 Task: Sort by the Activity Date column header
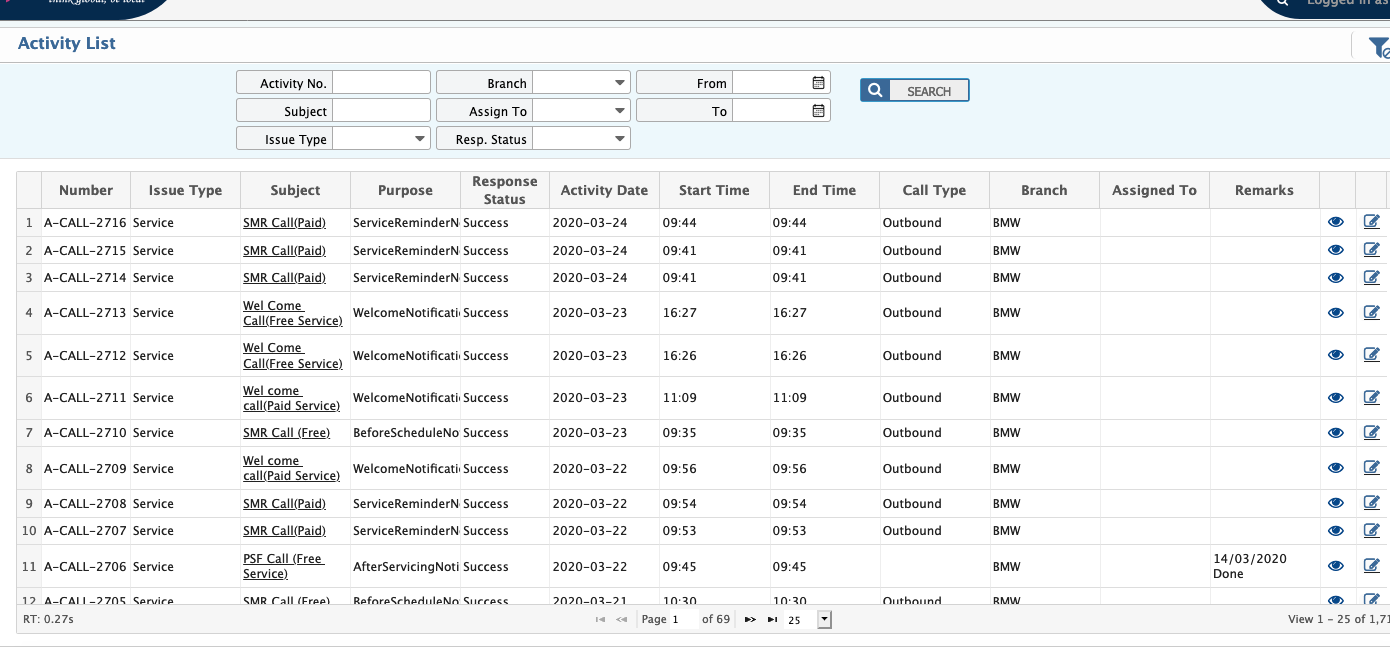(x=604, y=190)
